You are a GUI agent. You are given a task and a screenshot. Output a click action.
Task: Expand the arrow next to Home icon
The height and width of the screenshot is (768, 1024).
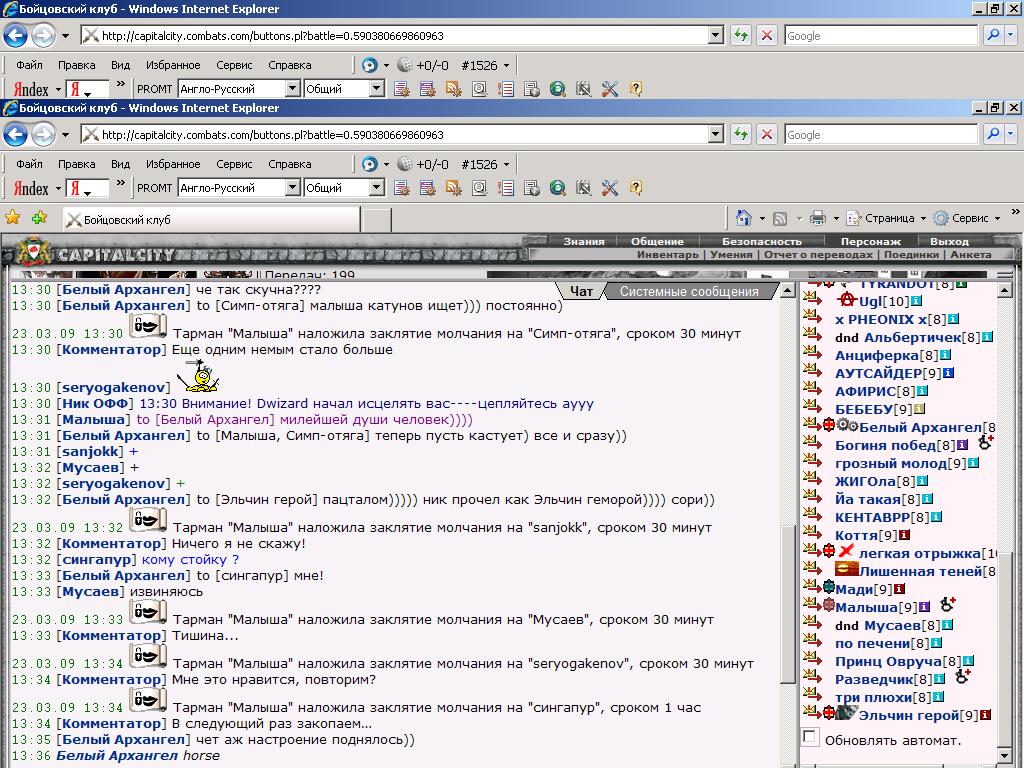pos(761,218)
